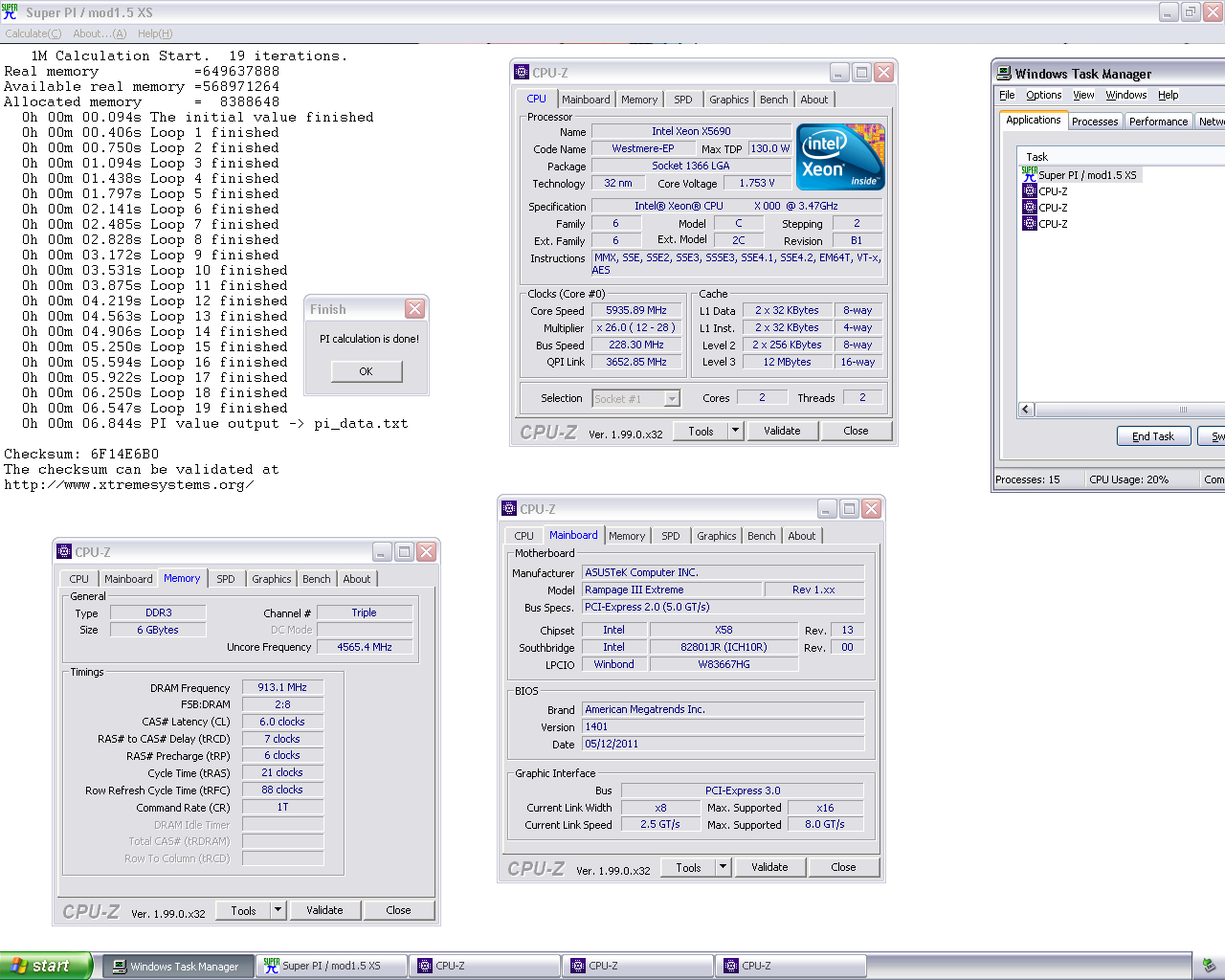The image size is (1225, 980).
Task: Click CPU-Z icon in CPU window title
Action: pos(522,72)
